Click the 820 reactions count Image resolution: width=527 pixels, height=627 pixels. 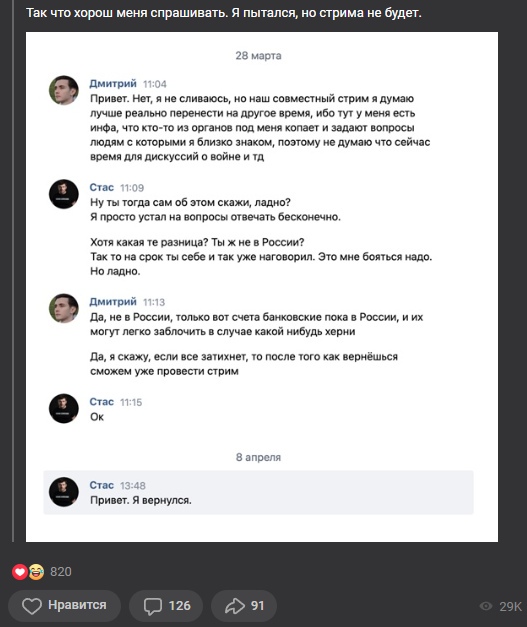(x=61, y=572)
